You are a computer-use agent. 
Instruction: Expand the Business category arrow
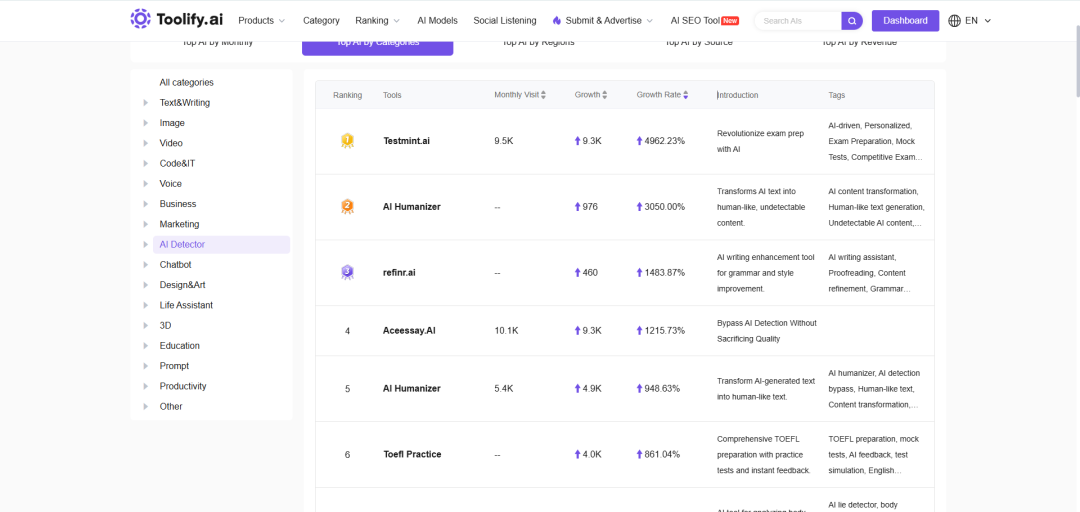click(145, 204)
